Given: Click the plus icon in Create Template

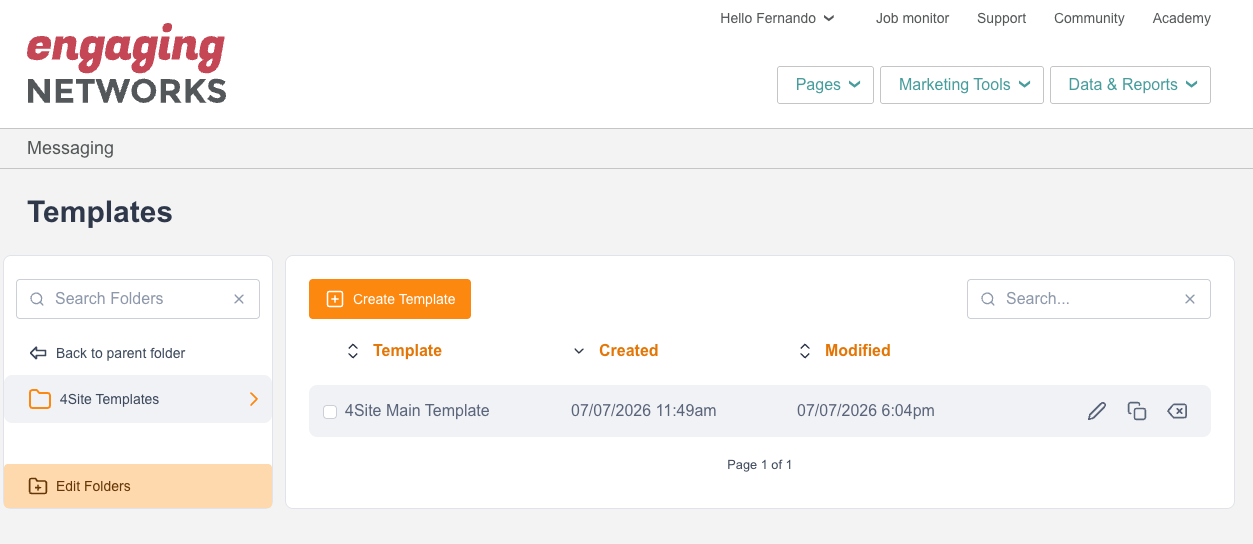Looking at the screenshot, I should click(335, 299).
